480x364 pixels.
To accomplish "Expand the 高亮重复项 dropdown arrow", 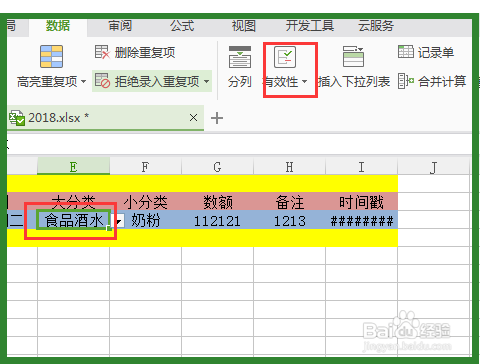I will pyautogui.click(x=83, y=81).
